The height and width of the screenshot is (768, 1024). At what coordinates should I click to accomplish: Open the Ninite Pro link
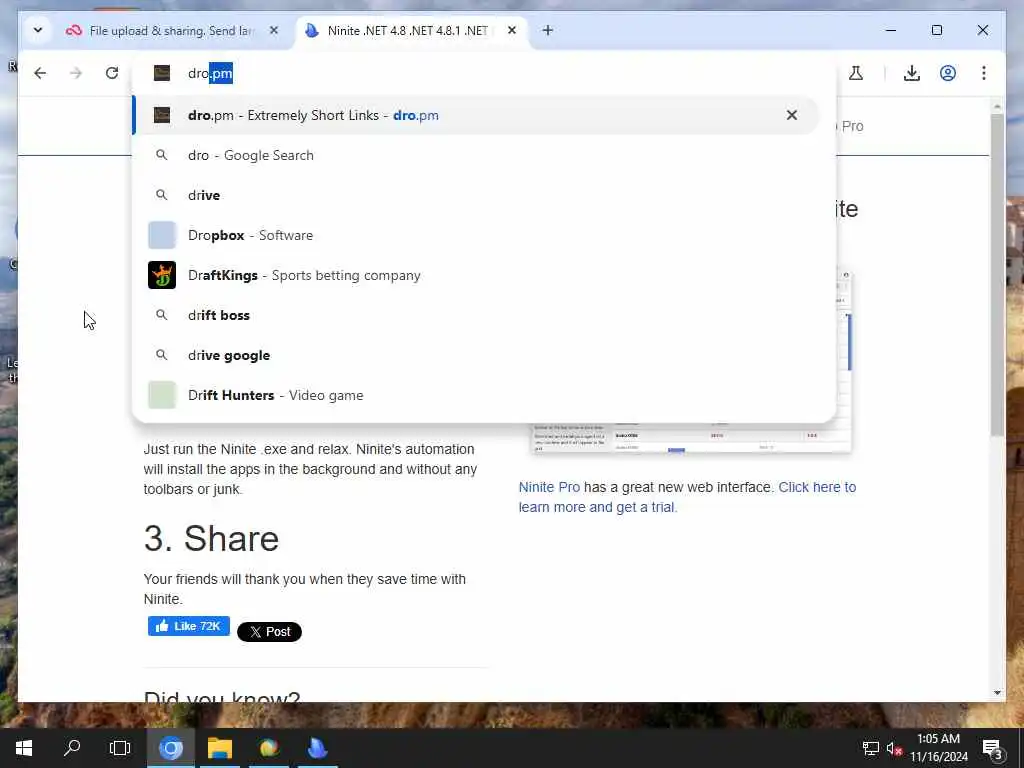[x=549, y=487]
